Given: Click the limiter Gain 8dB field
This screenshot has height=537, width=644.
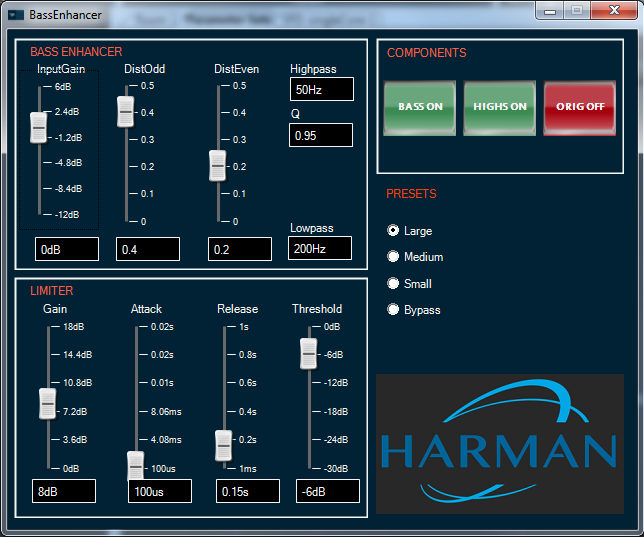Looking at the screenshot, I should pyautogui.click(x=64, y=491).
